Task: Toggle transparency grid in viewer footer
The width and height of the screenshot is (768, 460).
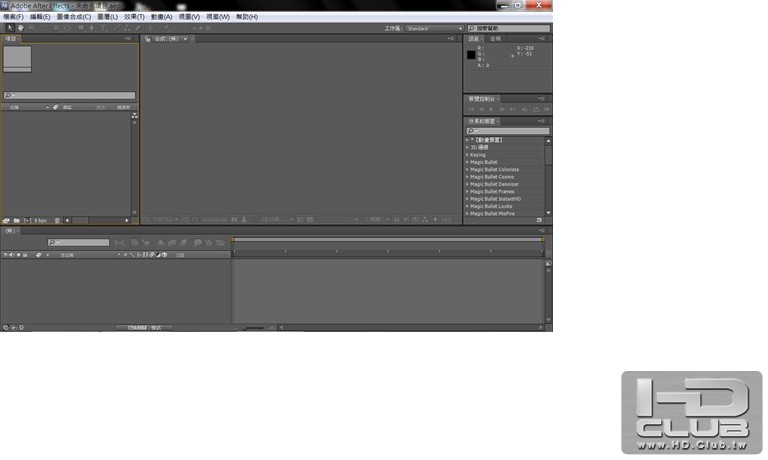Action: (310, 219)
